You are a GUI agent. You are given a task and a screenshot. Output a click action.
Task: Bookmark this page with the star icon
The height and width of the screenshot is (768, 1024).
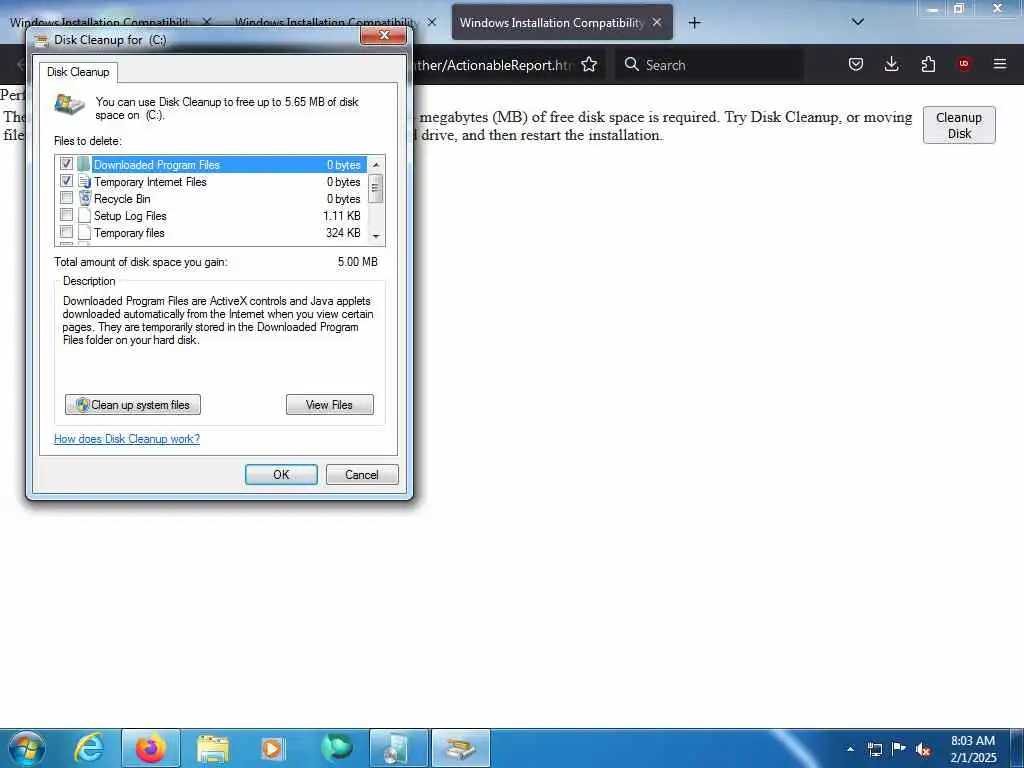[589, 65]
